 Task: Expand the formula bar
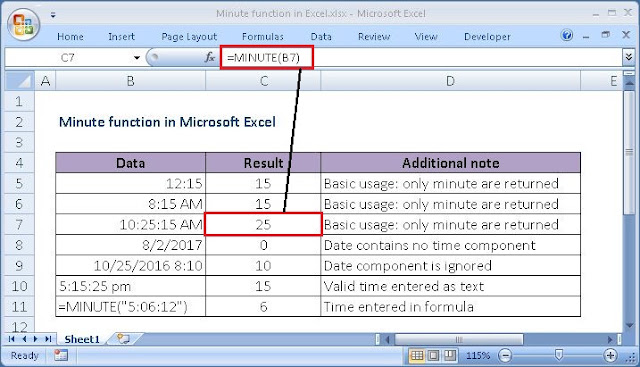point(629,57)
